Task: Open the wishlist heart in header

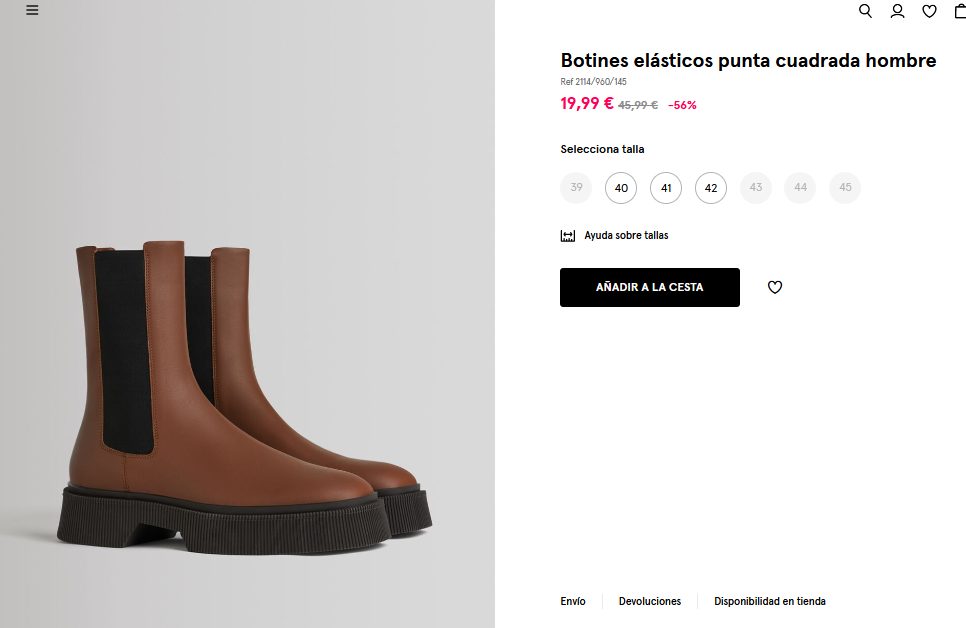Action: click(x=929, y=11)
